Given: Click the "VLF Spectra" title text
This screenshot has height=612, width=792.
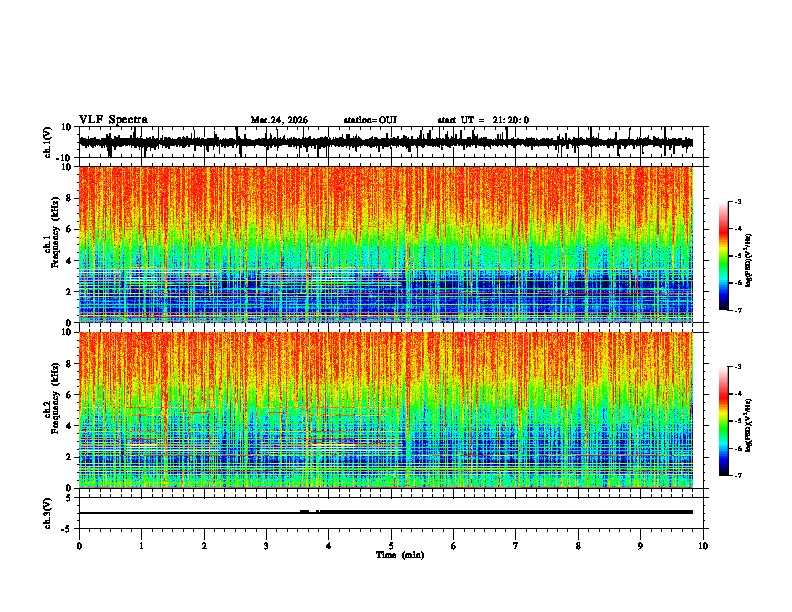Looking at the screenshot, I should coord(113,120).
